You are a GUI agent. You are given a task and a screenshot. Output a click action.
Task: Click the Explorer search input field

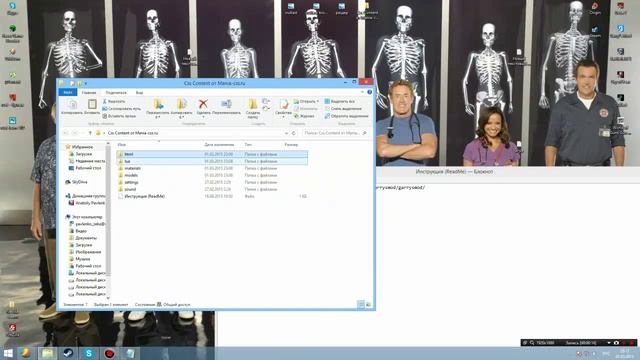click(335, 133)
